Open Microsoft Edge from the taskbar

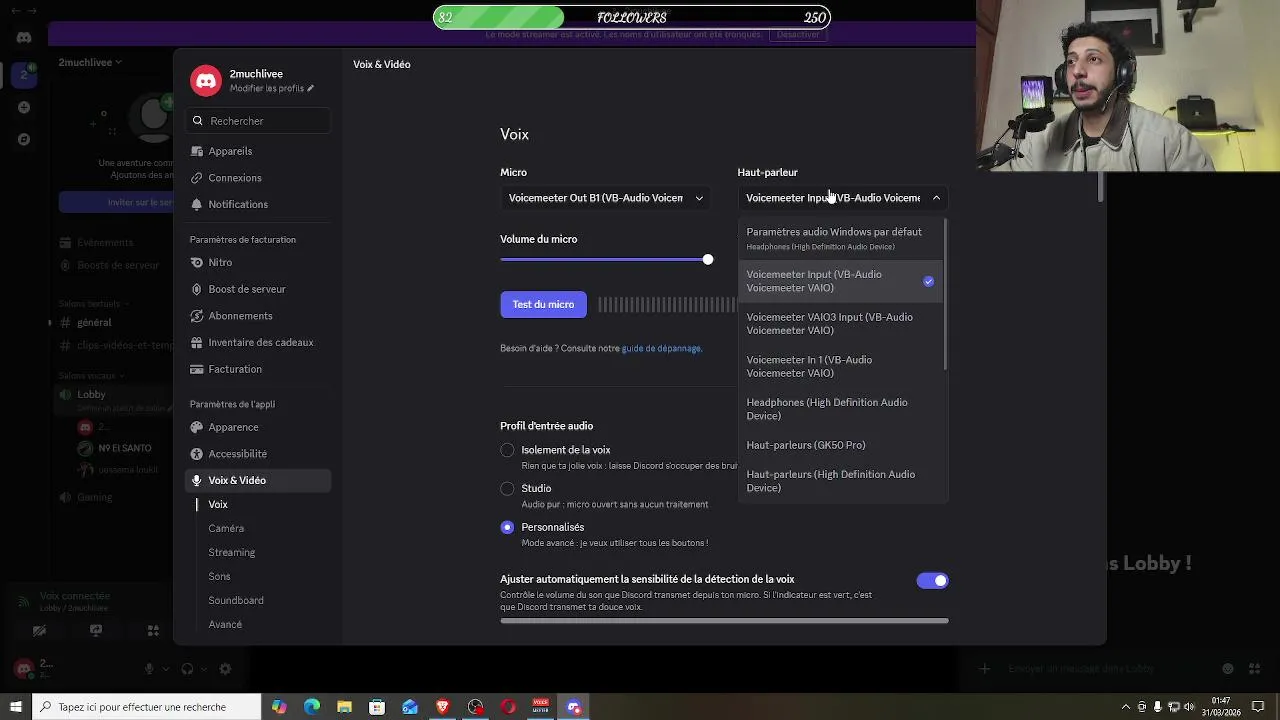[312, 707]
